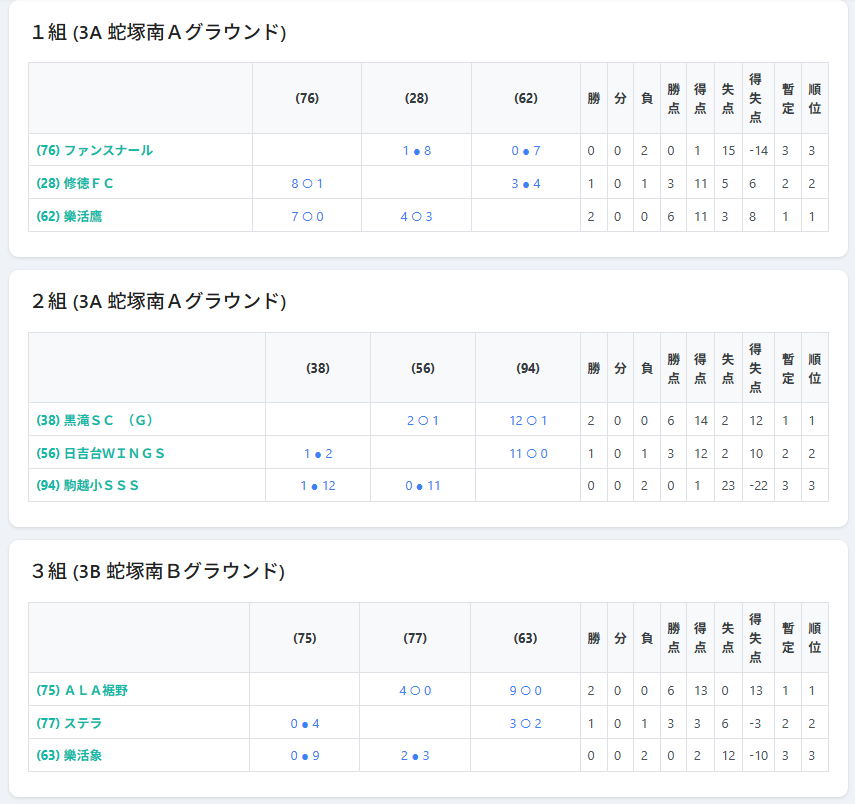The height and width of the screenshot is (804, 855).
Task: Open the 0 ● 11 score in 駒越小SSS row
Action: [x=423, y=486]
